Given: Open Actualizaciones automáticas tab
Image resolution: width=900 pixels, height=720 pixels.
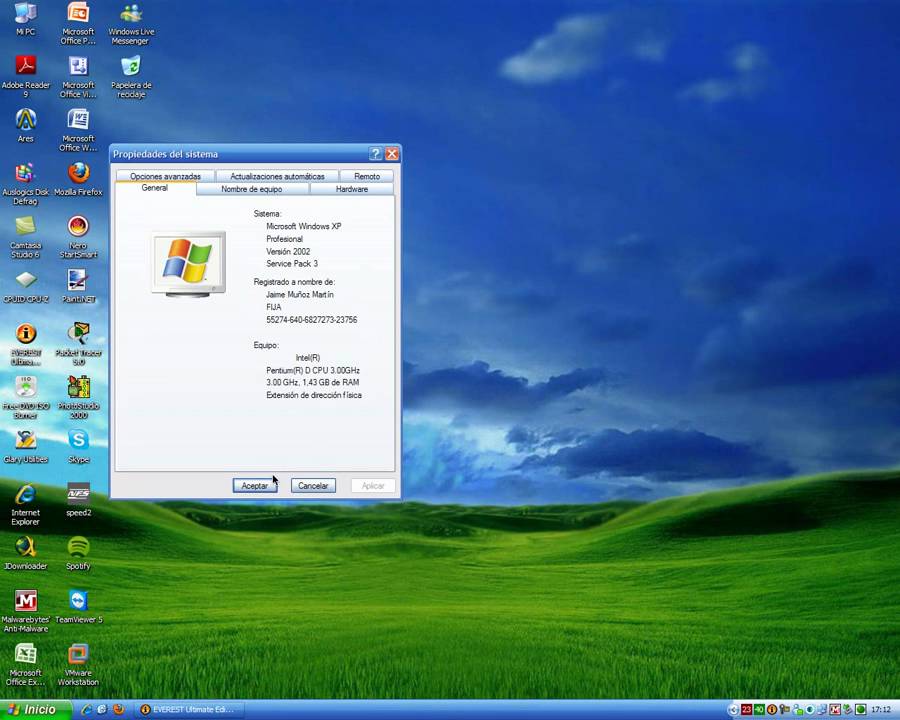Looking at the screenshot, I should tap(277, 176).
